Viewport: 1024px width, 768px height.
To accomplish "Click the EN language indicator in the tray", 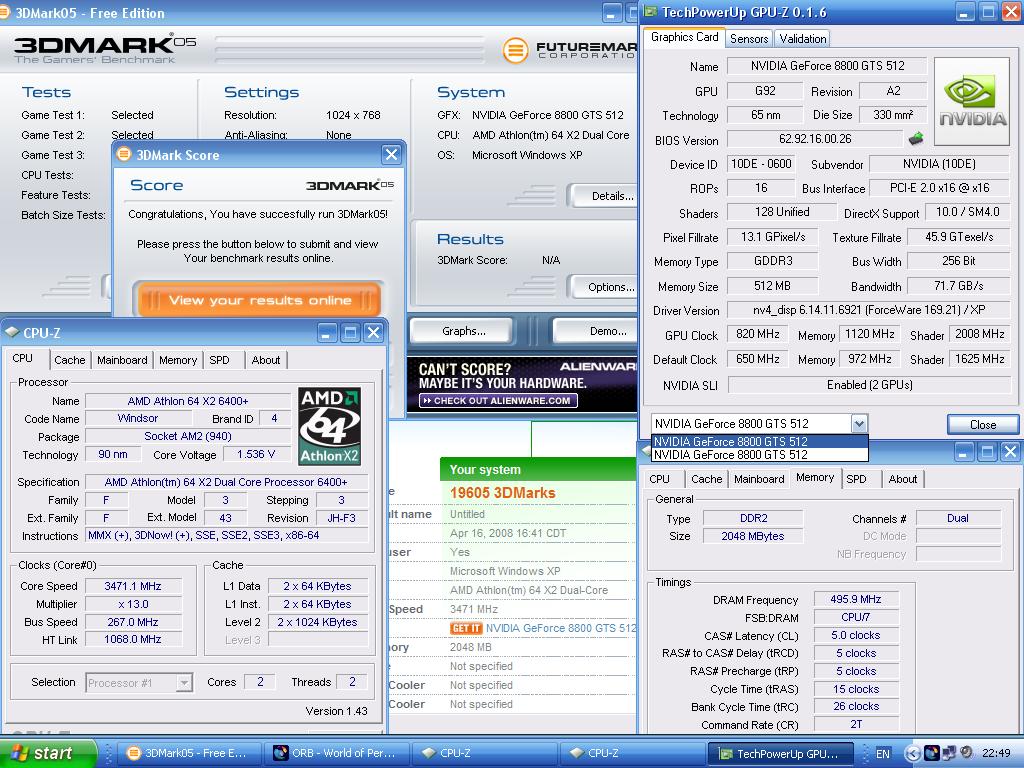I will pyautogui.click(x=882, y=754).
